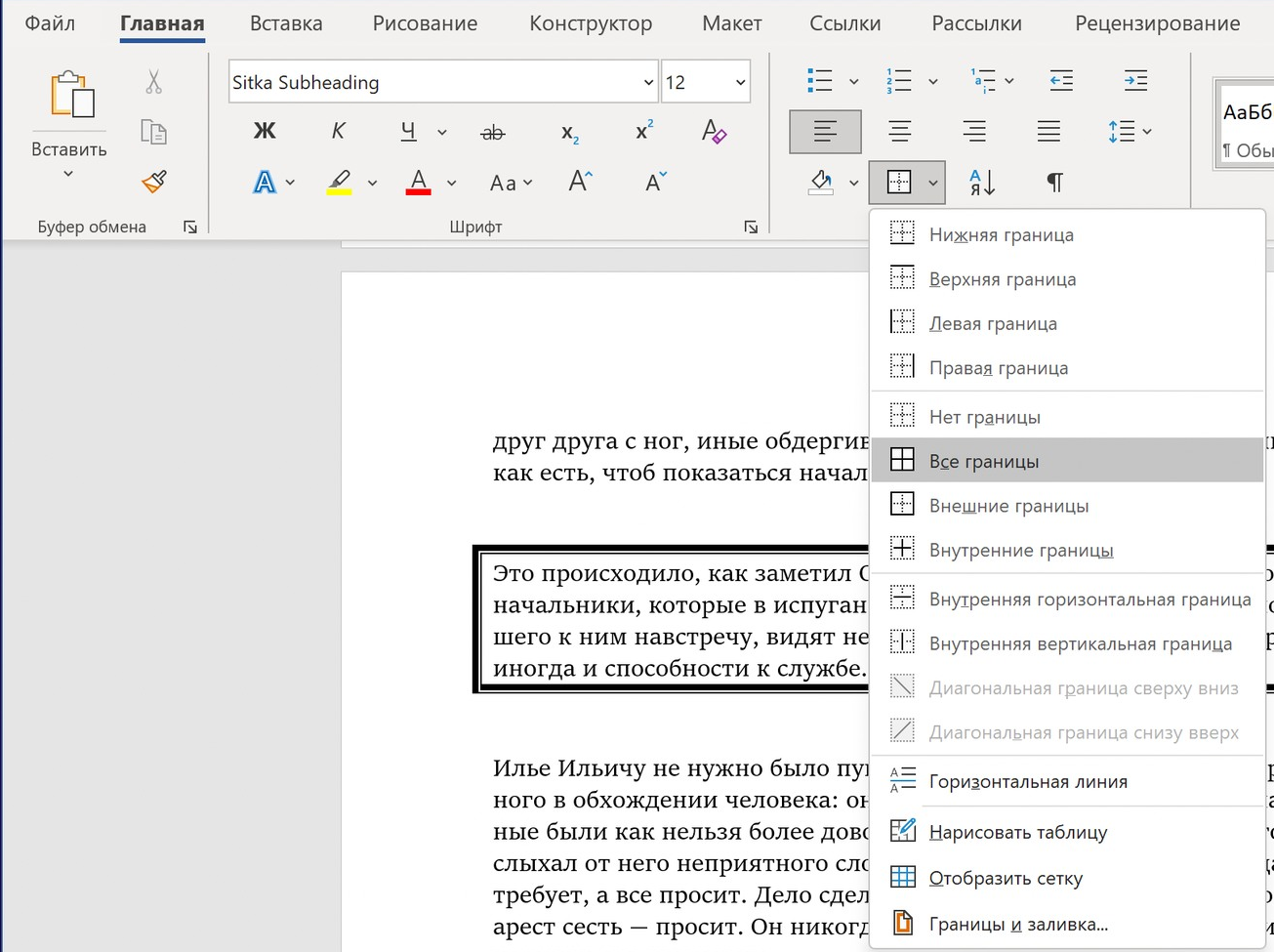Decrease font size
The image size is (1274, 952).
[x=656, y=182]
